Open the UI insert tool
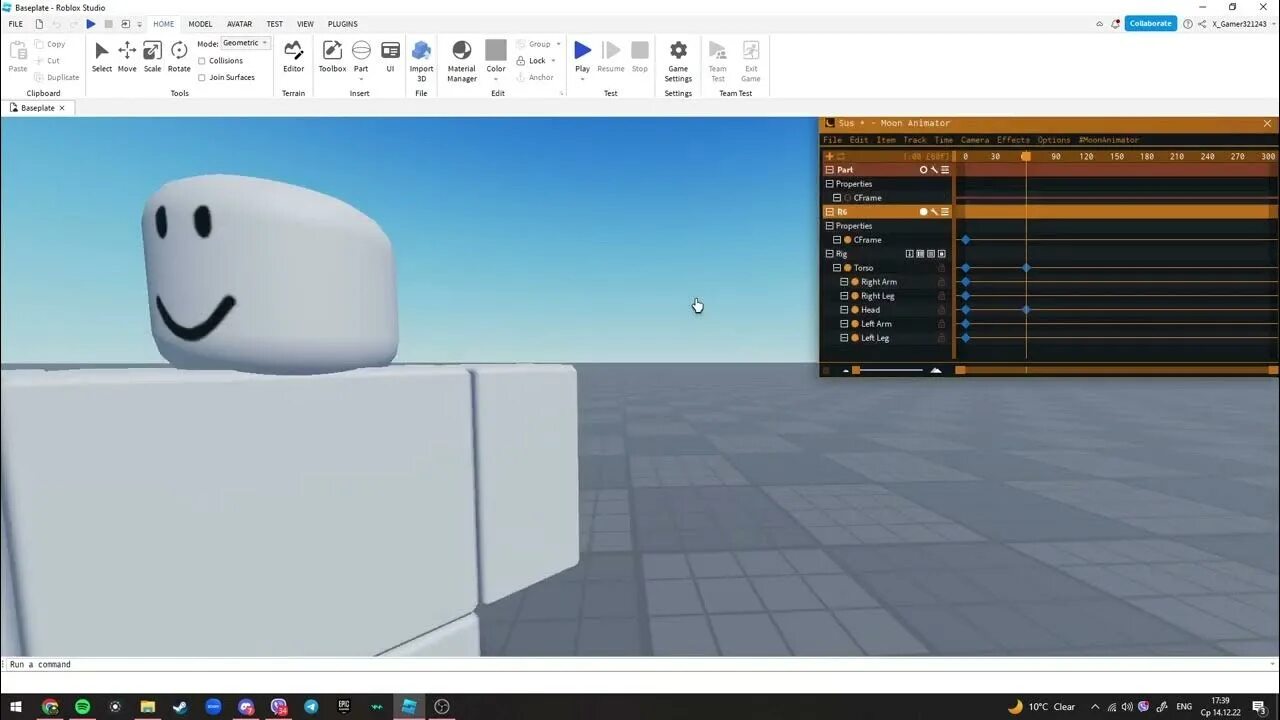This screenshot has width=1280, height=720. [390, 56]
